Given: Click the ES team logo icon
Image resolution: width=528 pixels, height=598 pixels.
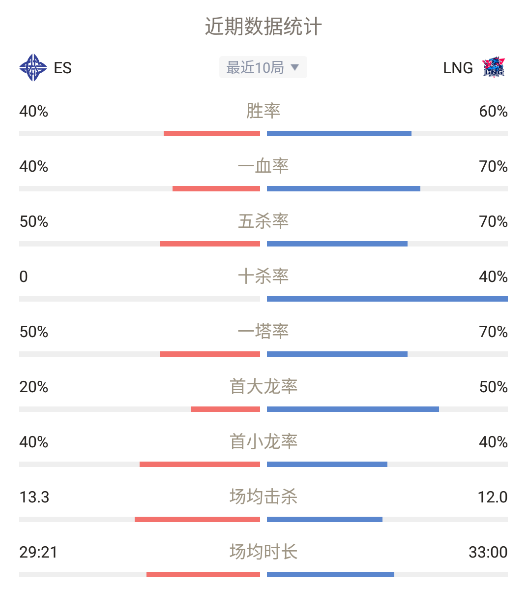Looking at the screenshot, I should 33,68.
